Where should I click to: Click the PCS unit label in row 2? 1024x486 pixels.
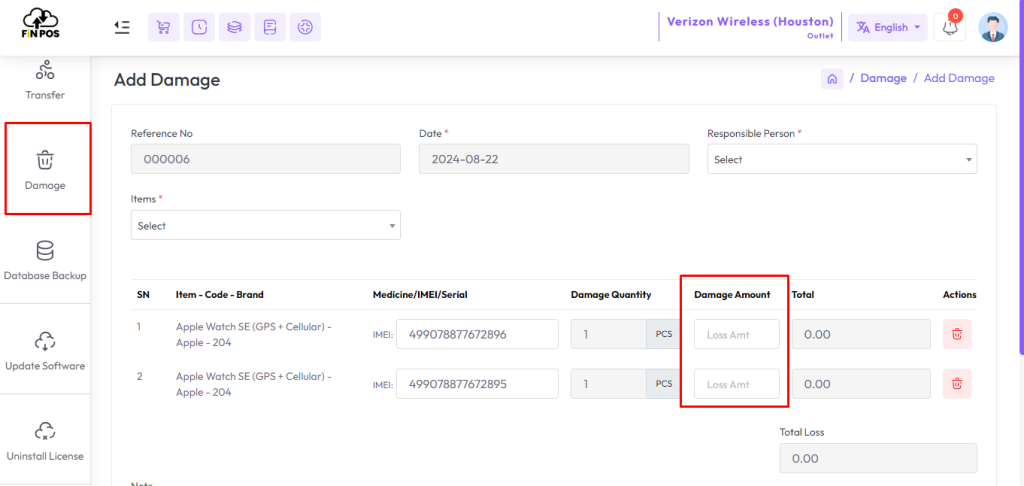[x=664, y=384]
